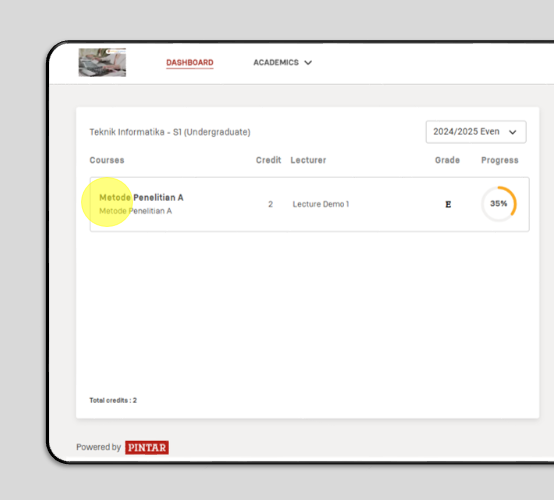Open the Metode Penelitian A course title
This screenshot has height=500, width=554.
[141, 198]
